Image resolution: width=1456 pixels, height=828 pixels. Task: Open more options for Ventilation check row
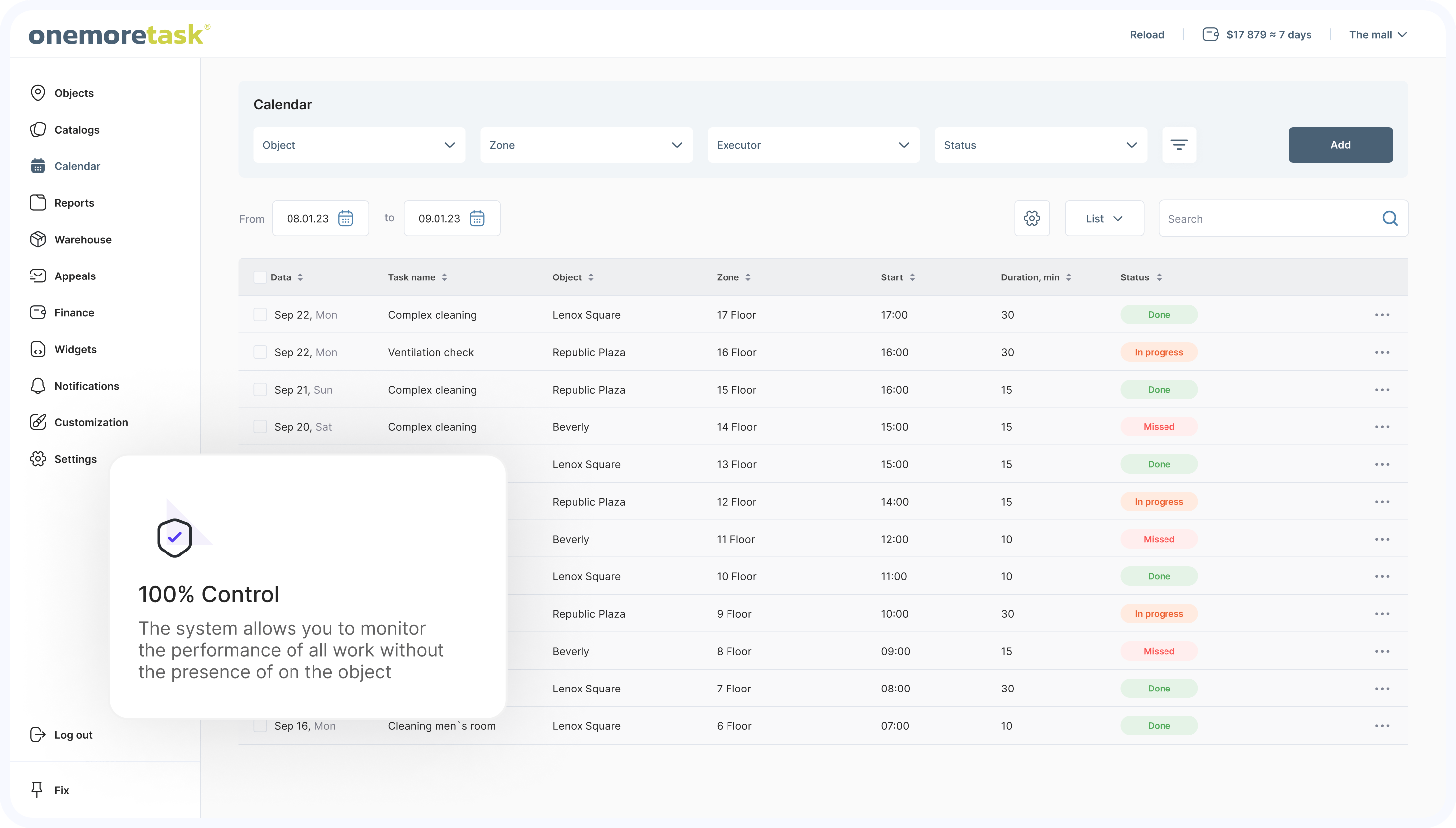click(1381, 353)
